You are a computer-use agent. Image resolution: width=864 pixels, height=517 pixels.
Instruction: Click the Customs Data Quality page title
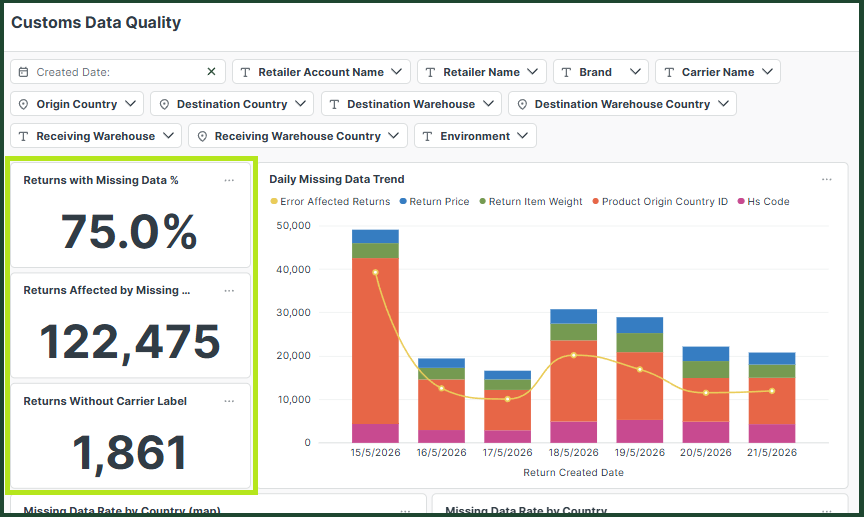pyautogui.click(x=96, y=23)
